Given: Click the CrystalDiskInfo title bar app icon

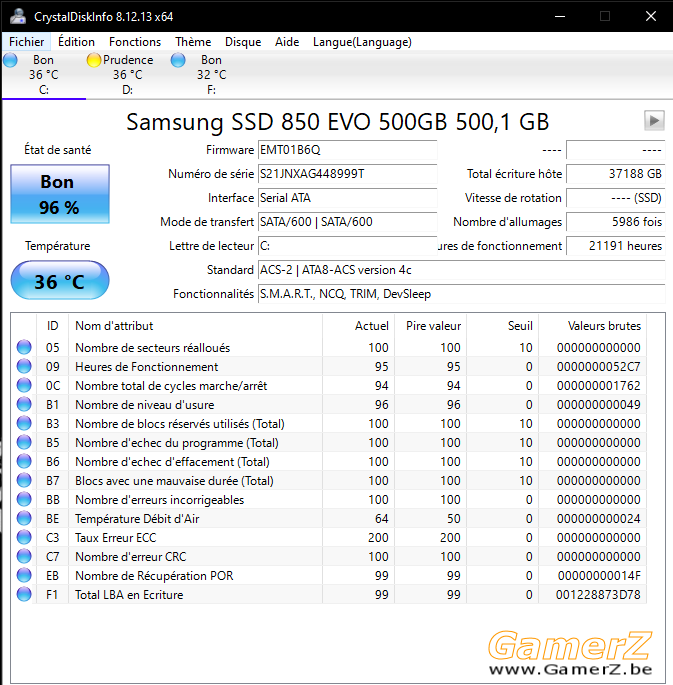Looking at the screenshot, I should (x=18, y=17).
